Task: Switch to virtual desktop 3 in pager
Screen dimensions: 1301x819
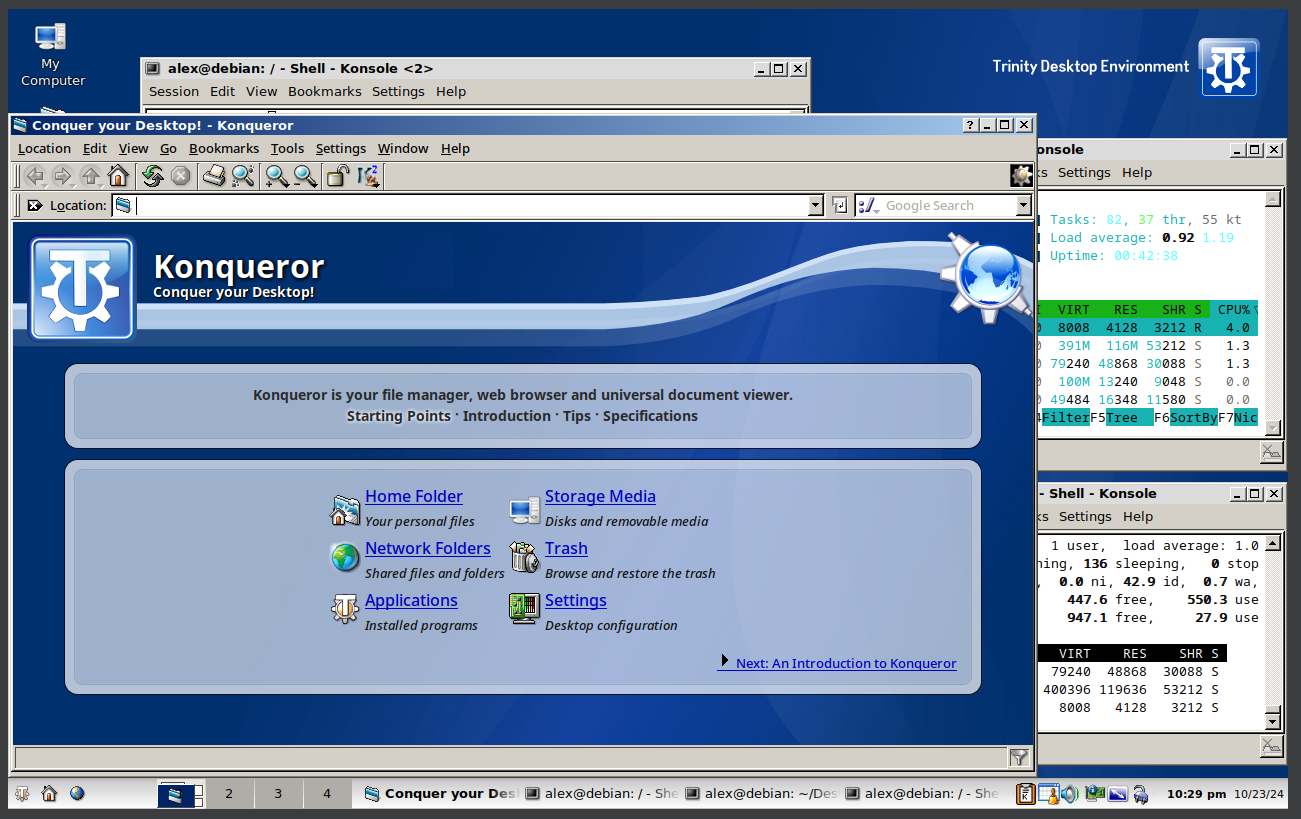Action: [278, 794]
